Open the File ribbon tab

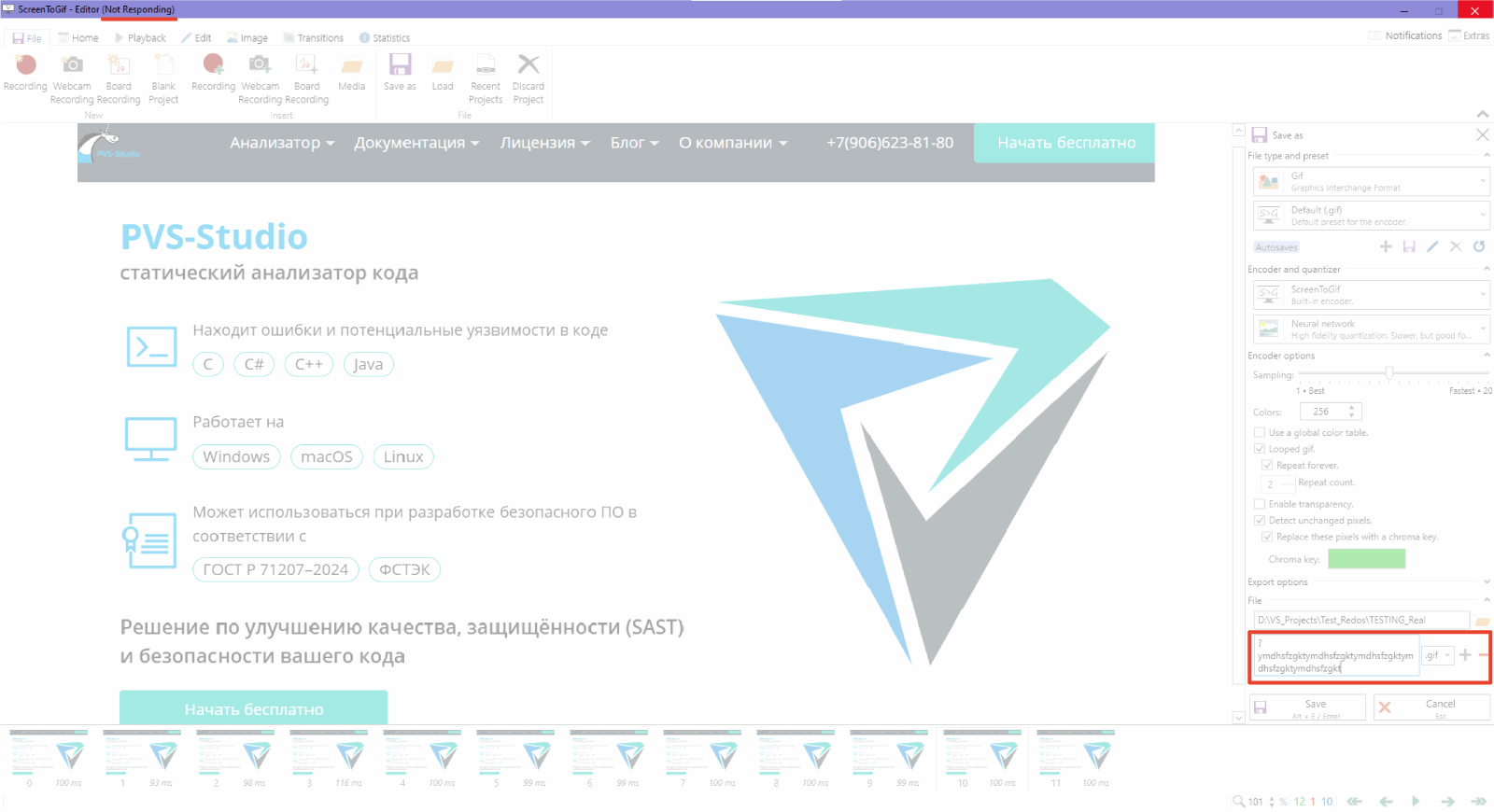point(26,38)
